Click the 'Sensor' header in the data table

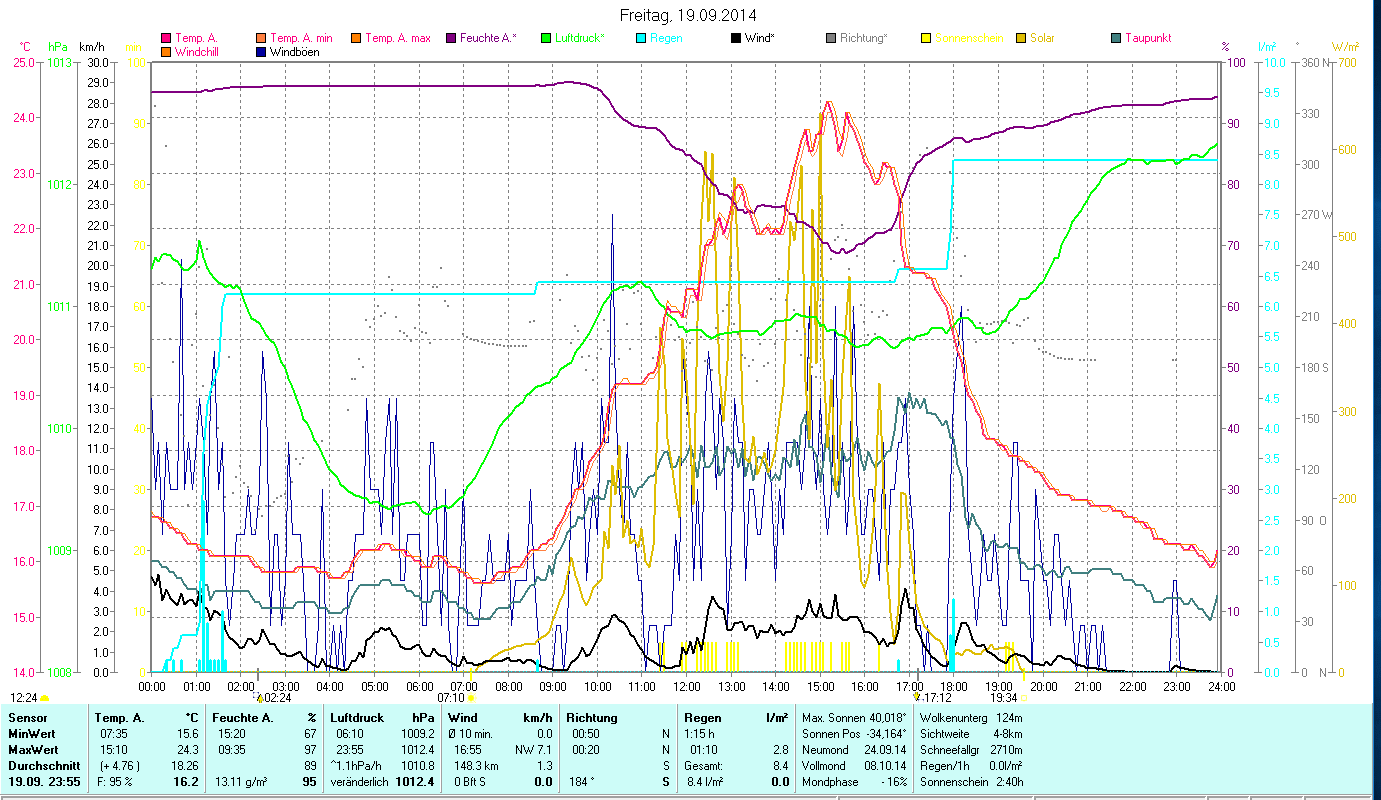[26, 718]
